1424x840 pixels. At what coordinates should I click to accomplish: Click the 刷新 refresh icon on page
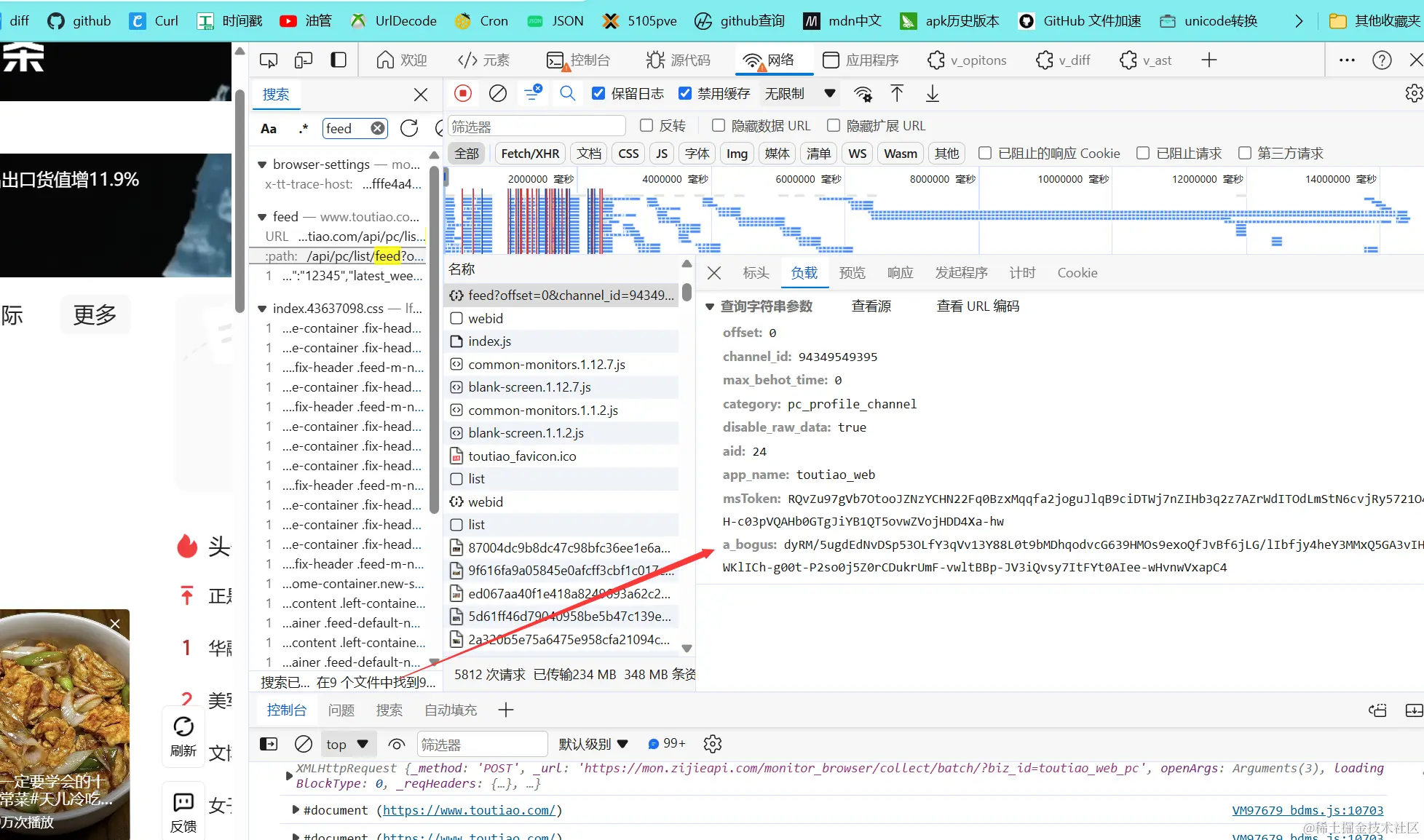183,736
